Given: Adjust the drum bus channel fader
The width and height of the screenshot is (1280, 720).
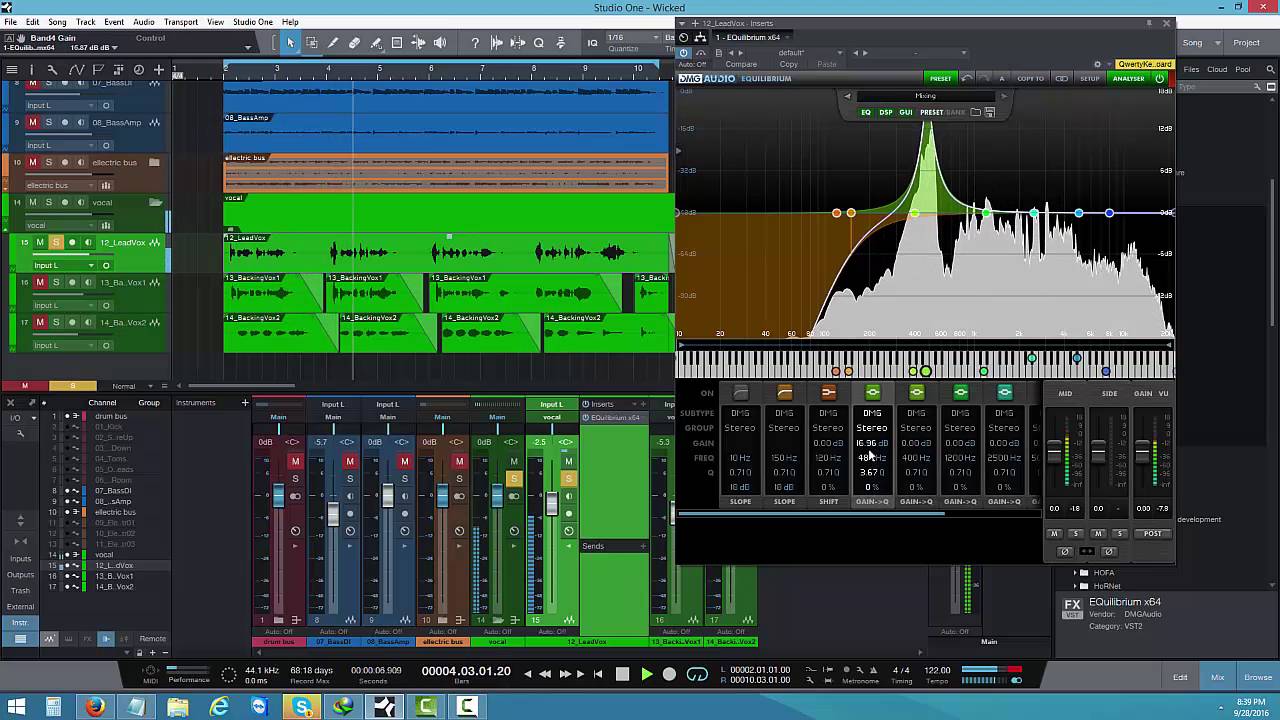Looking at the screenshot, I should click(278, 496).
